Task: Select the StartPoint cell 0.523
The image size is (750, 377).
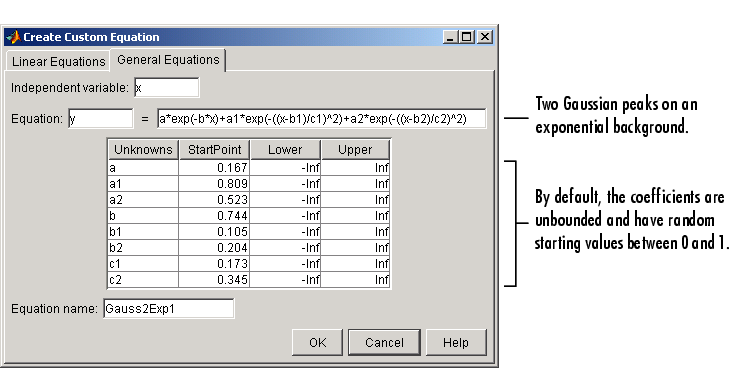Action: point(214,200)
